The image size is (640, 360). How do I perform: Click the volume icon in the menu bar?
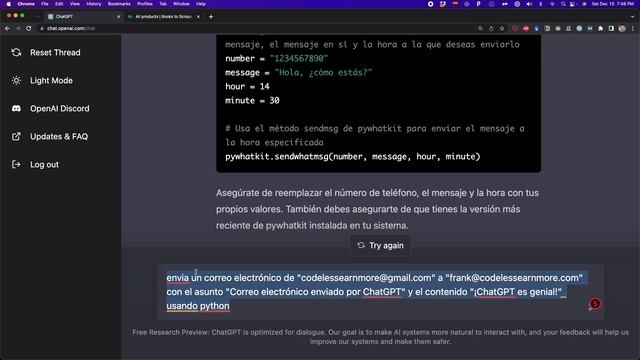529,4
